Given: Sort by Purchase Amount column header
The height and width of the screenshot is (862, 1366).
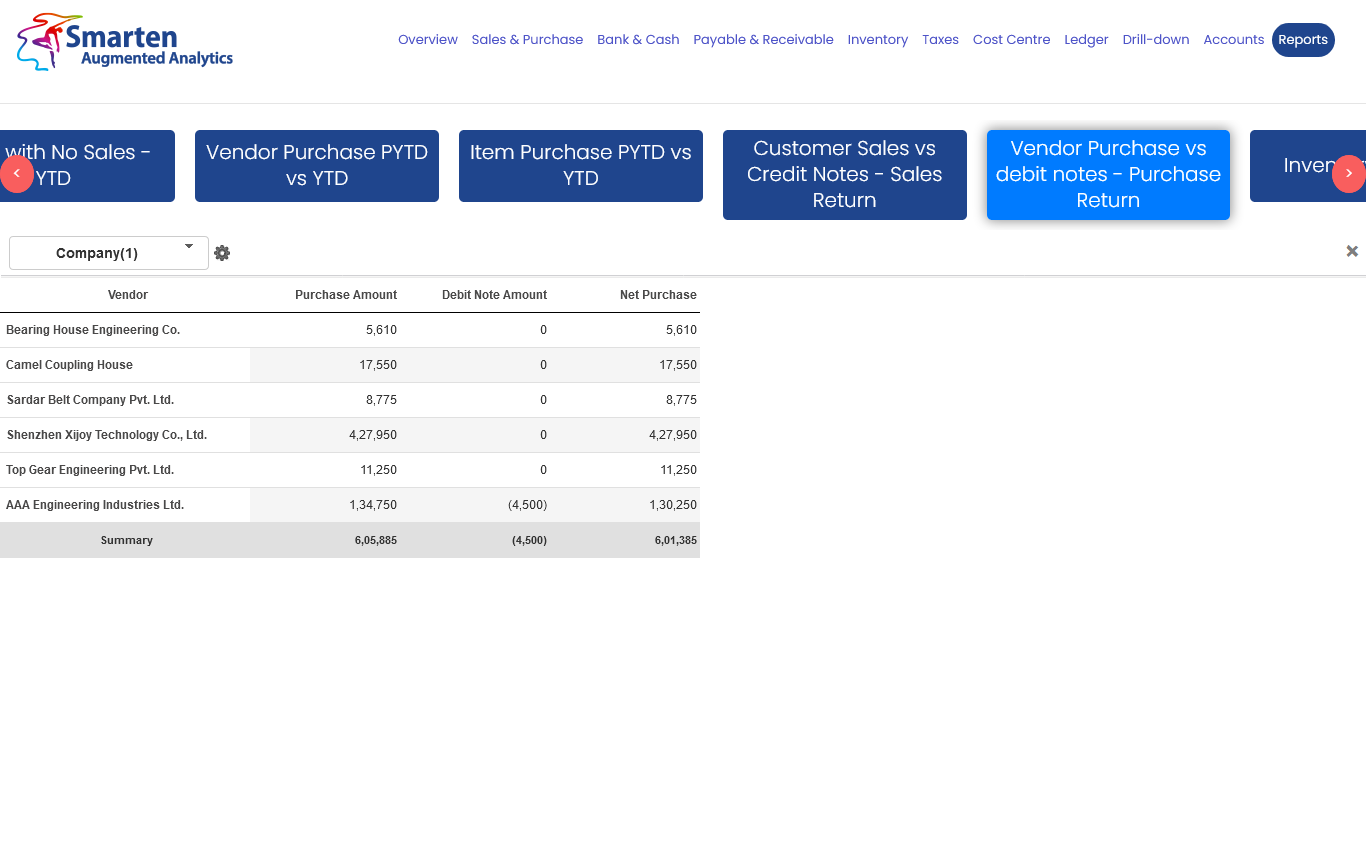Looking at the screenshot, I should tap(346, 295).
